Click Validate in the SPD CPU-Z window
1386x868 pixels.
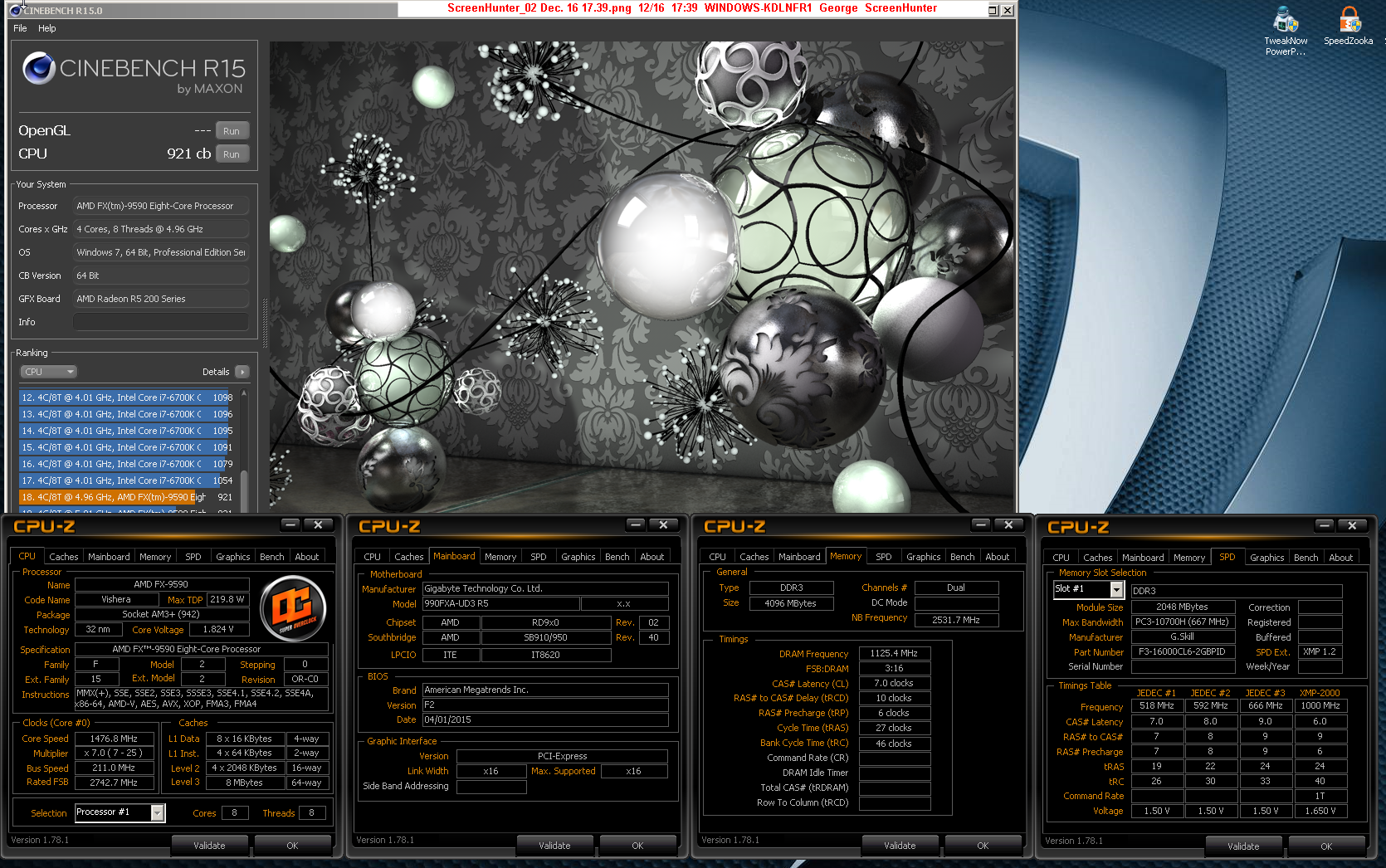(x=1243, y=846)
